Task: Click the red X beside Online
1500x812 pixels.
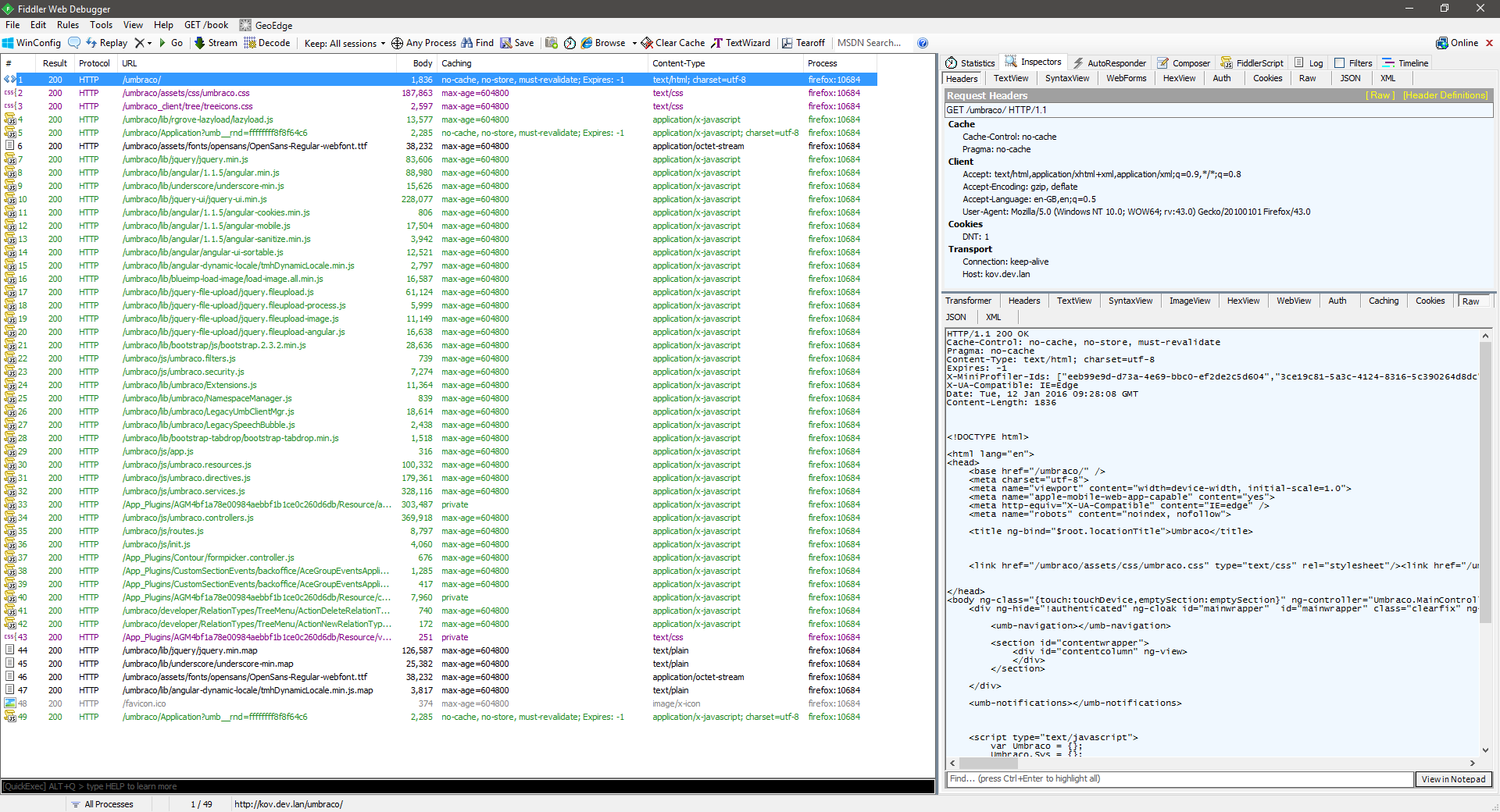Action: 1489,43
